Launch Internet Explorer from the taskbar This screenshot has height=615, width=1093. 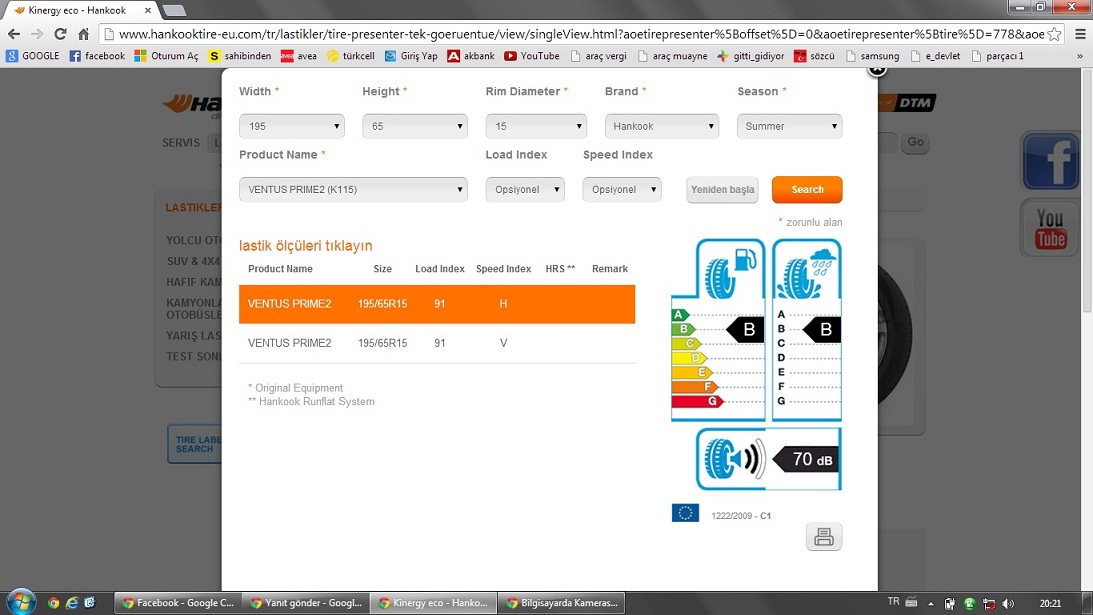[x=72, y=603]
